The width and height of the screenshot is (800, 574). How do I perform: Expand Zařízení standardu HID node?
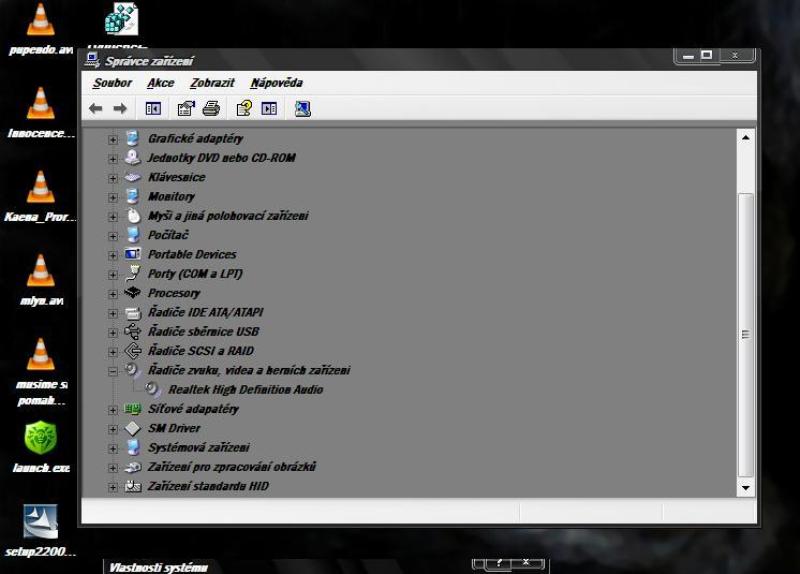tap(113, 487)
